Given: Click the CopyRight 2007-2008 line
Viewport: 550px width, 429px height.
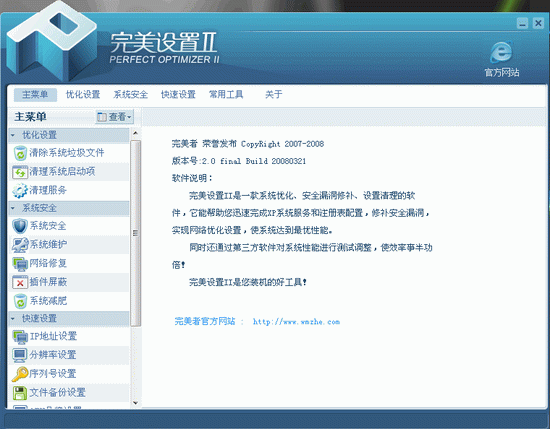Looking at the screenshot, I should [248, 144].
